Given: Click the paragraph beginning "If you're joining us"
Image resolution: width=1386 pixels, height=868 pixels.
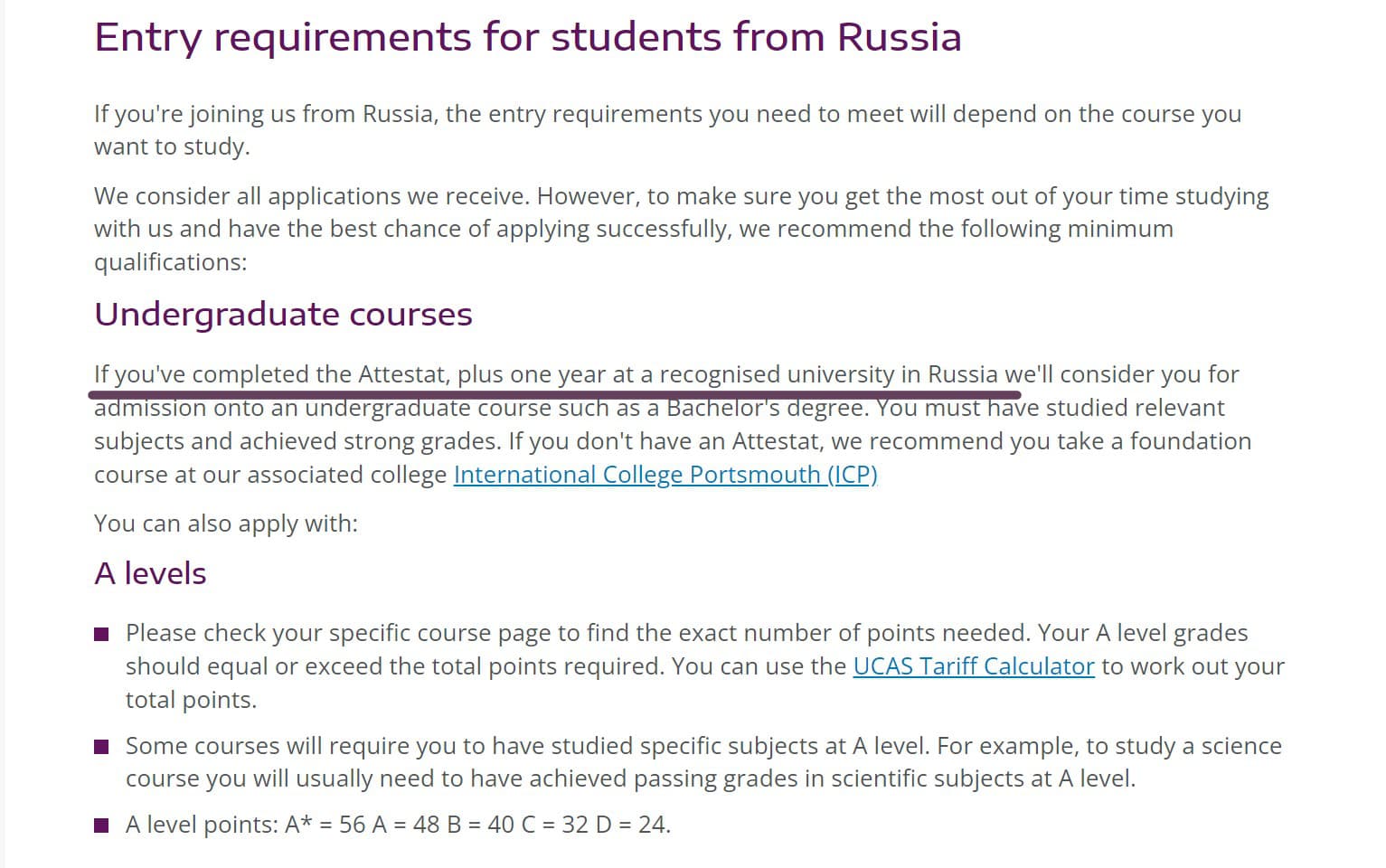Looking at the screenshot, I should pyautogui.click(x=667, y=129).
